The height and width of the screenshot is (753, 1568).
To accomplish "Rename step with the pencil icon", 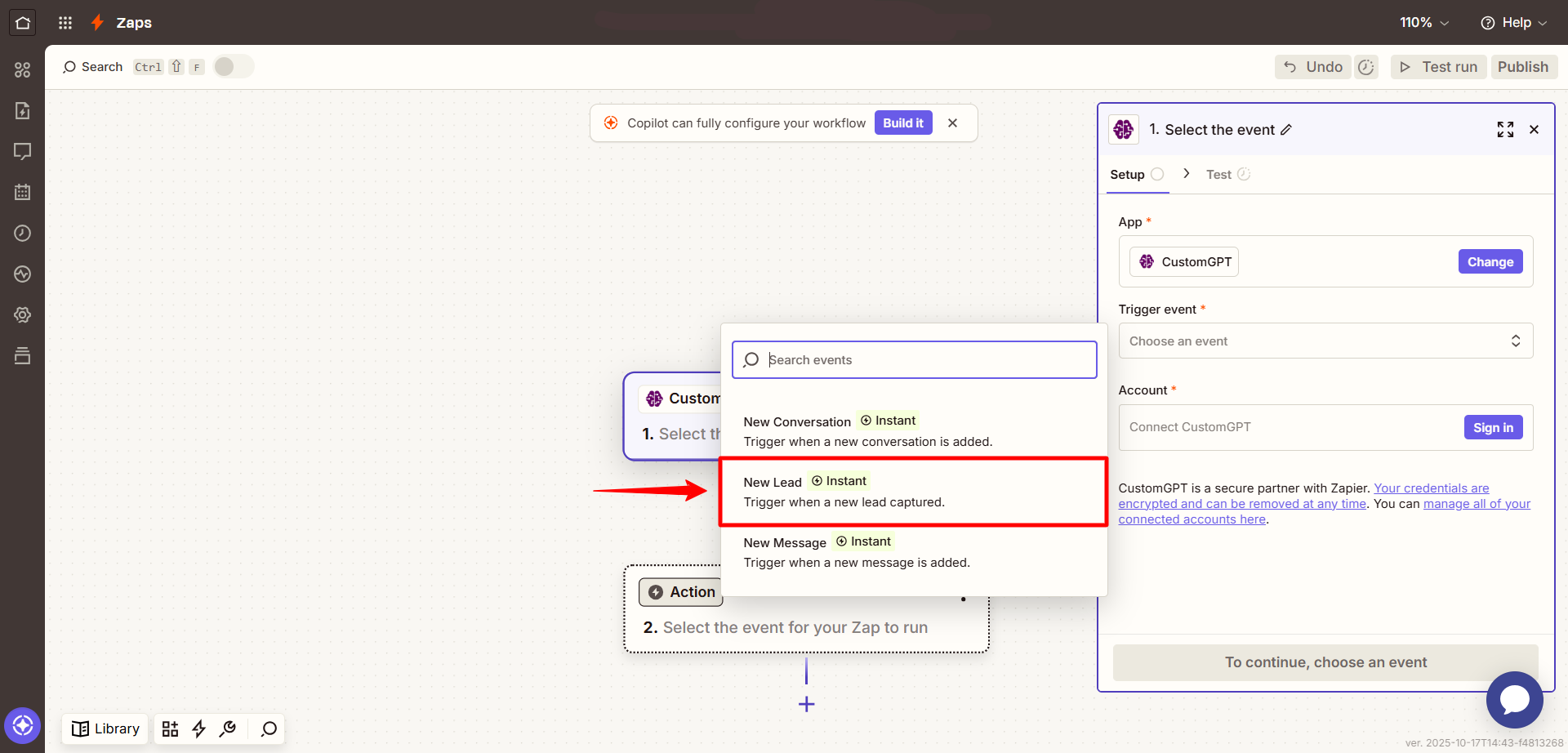I will [1286, 130].
